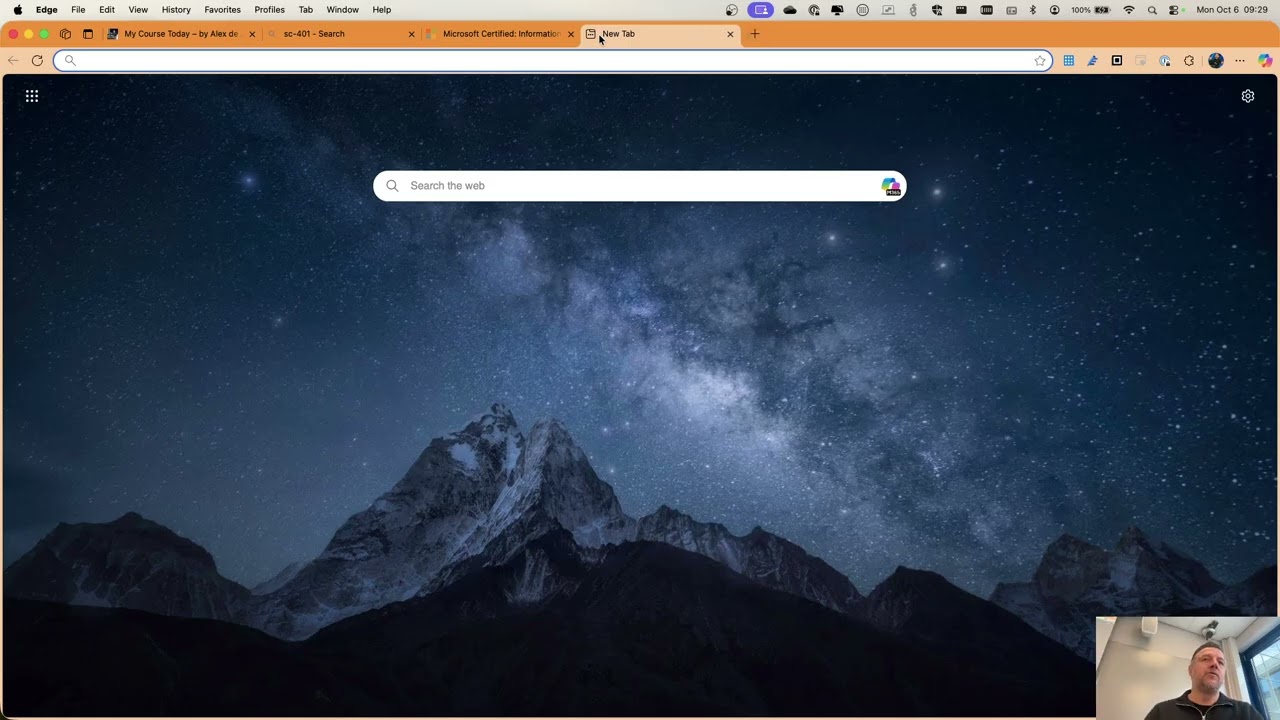Open the Profiles menu
The height and width of the screenshot is (720, 1280).
point(270,10)
